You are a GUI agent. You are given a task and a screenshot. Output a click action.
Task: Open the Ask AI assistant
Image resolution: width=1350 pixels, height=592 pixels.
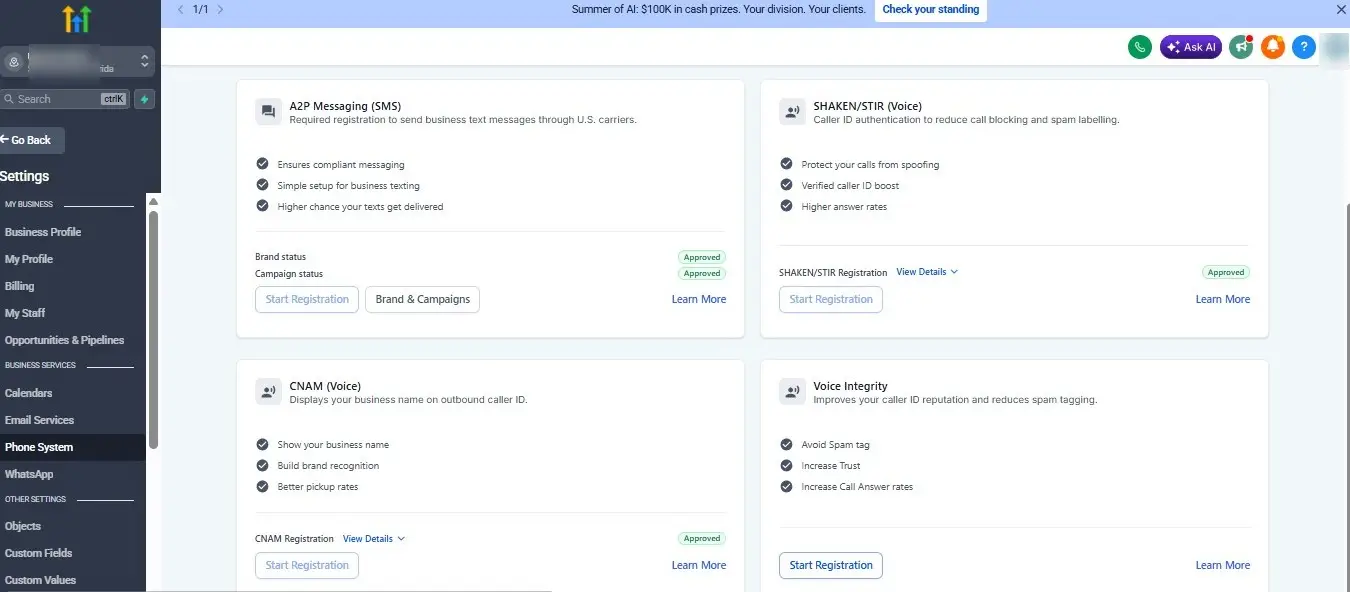(1190, 47)
